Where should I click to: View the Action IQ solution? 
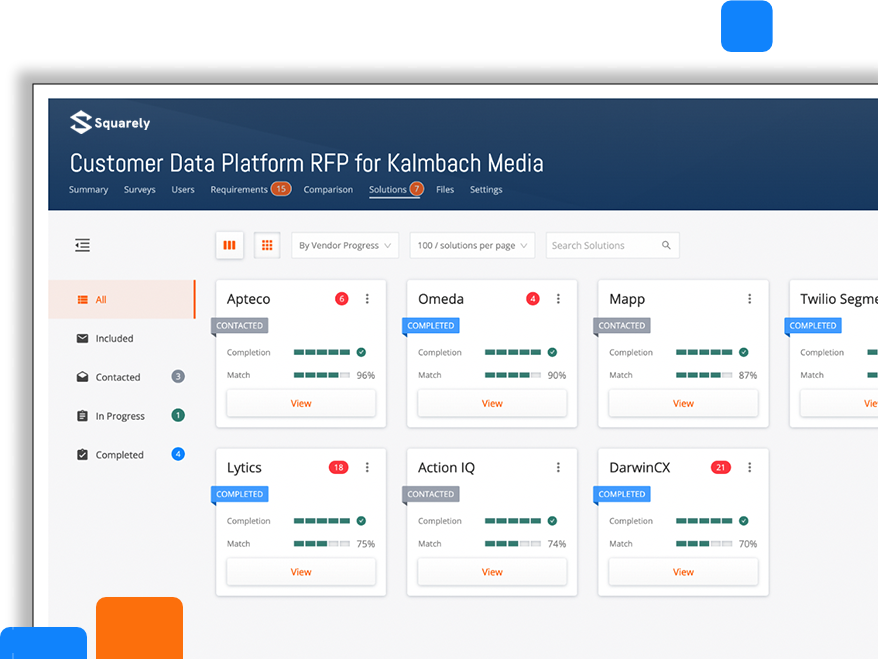pos(492,572)
